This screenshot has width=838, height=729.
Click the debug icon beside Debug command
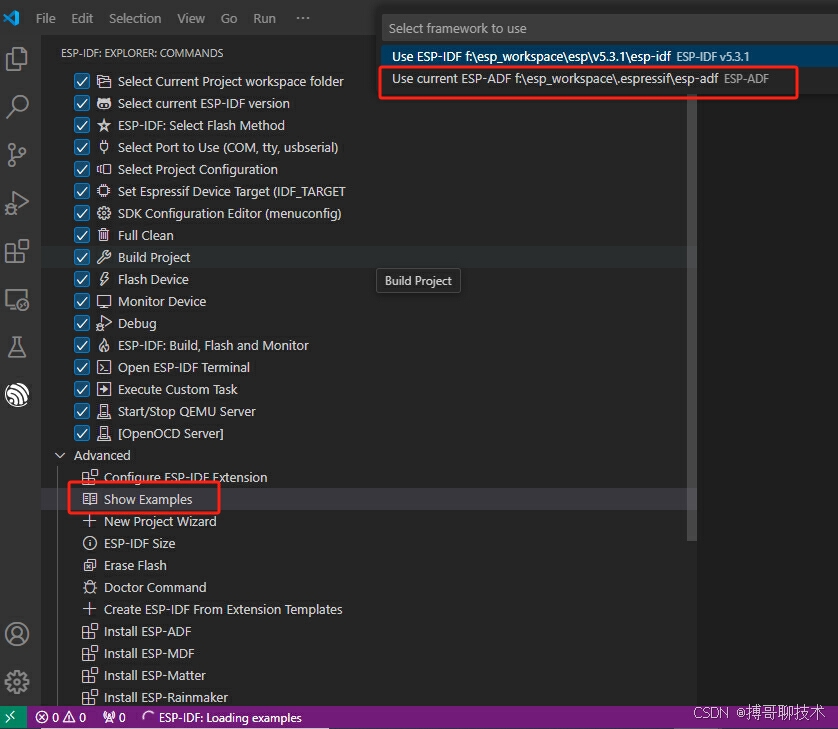click(x=104, y=323)
